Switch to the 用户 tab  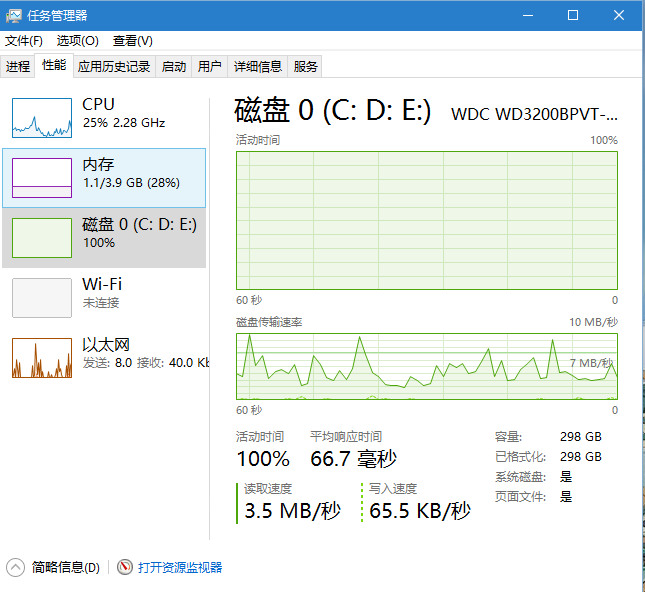209,67
